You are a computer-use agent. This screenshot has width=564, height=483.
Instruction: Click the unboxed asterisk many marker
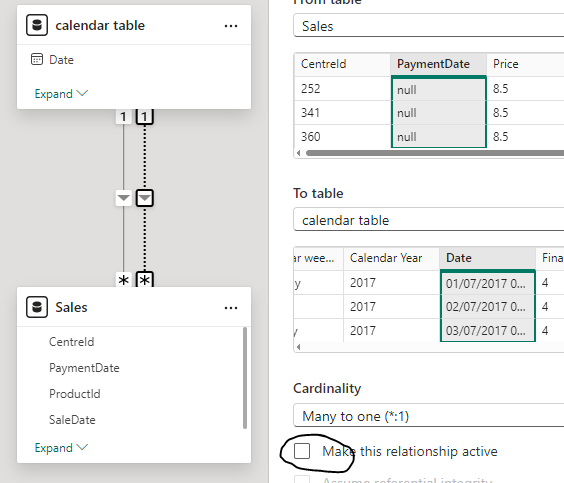[x=123, y=279]
